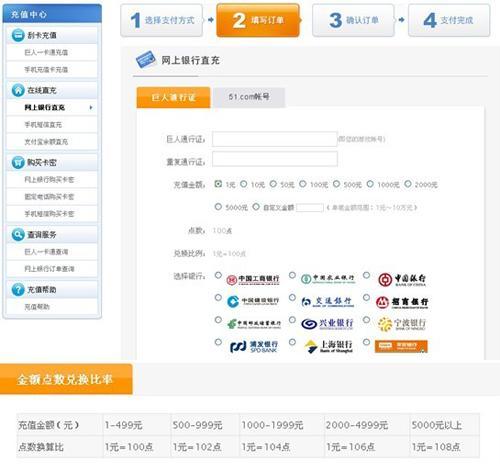The width and height of the screenshot is (500, 472).
Task: Click the custom amount input box
Action: [310, 208]
